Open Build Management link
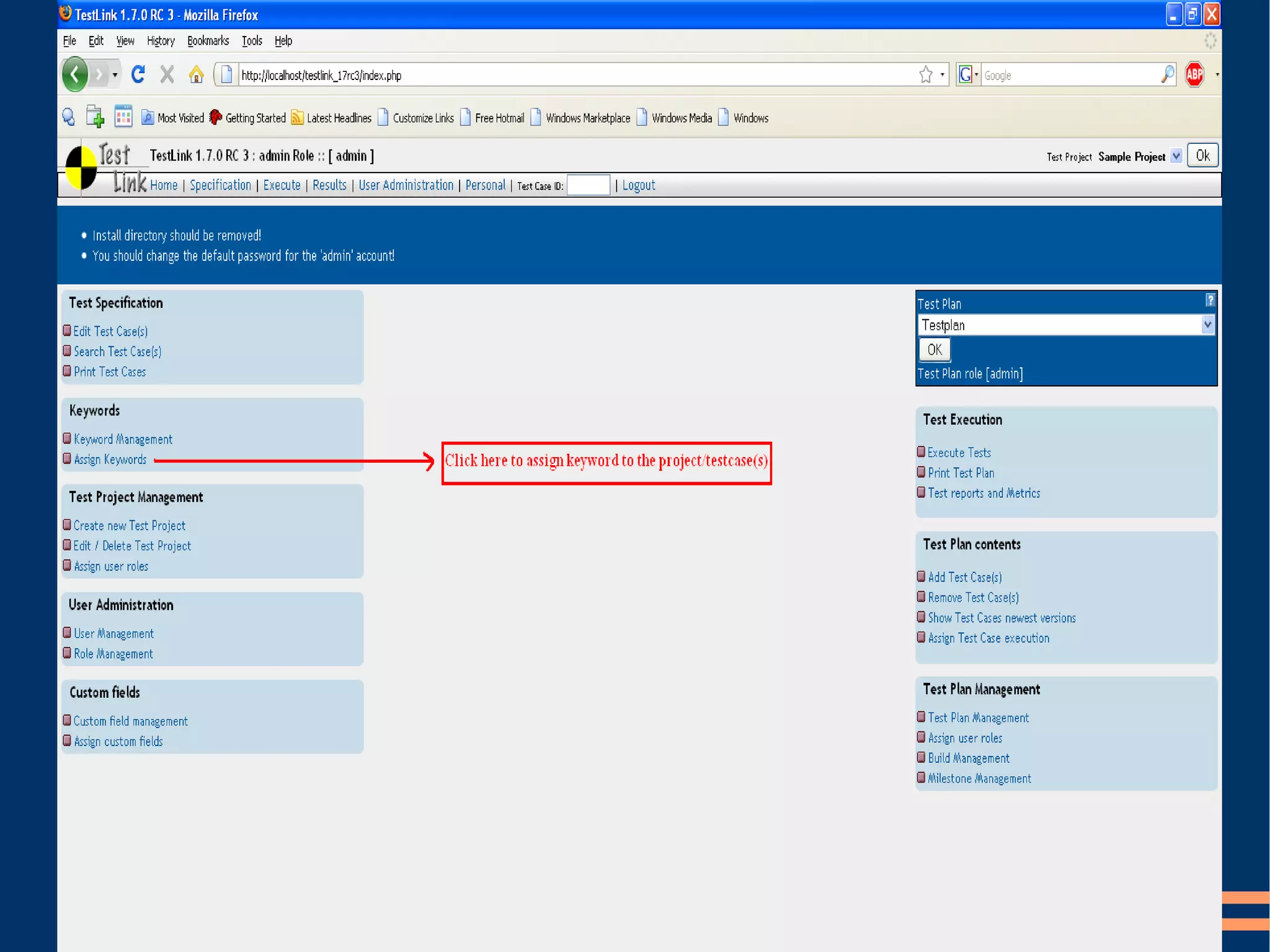Viewport: 1270px width, 952px height. click(969, 758)
